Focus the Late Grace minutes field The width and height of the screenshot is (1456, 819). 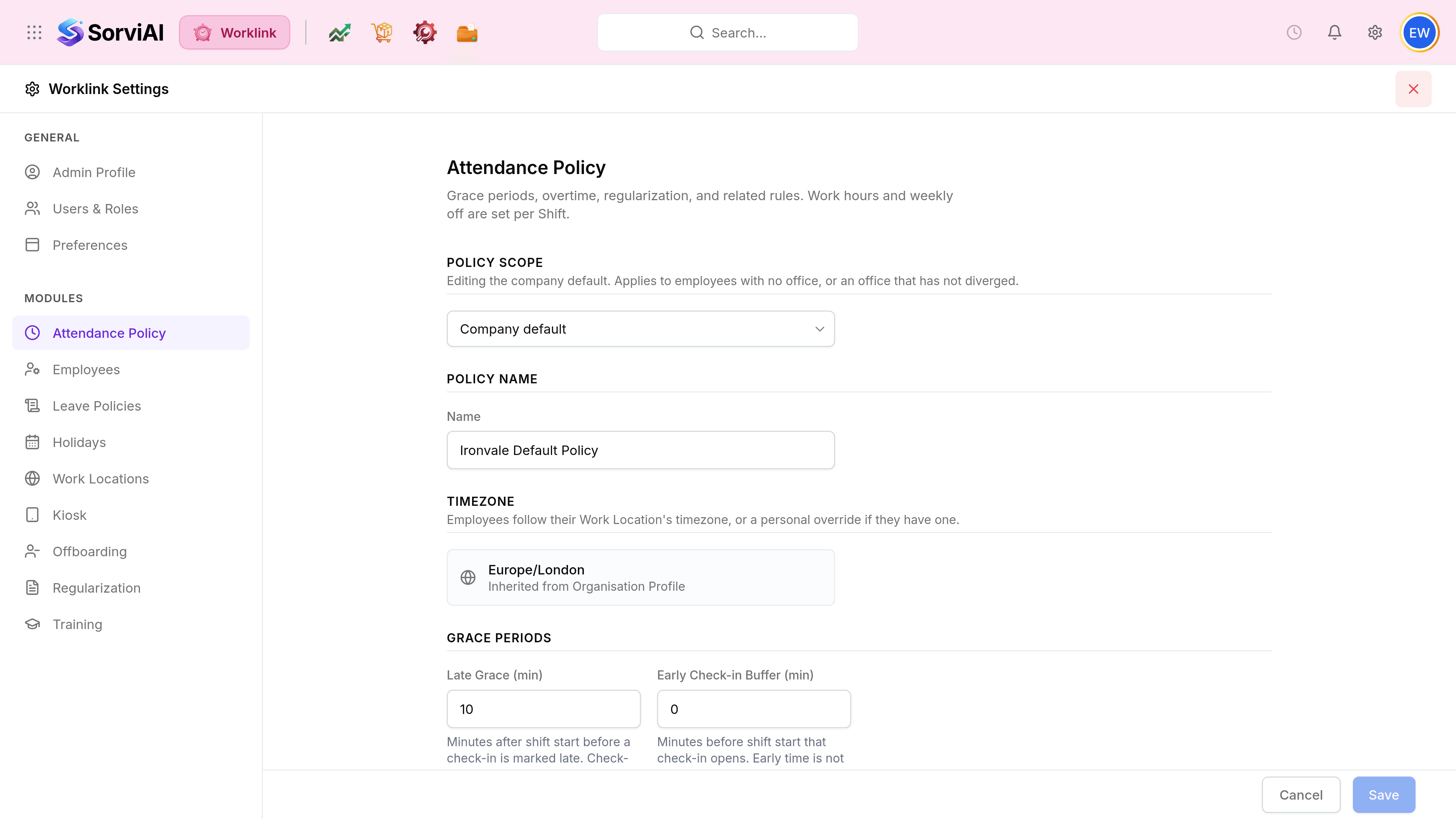[543, 709]
